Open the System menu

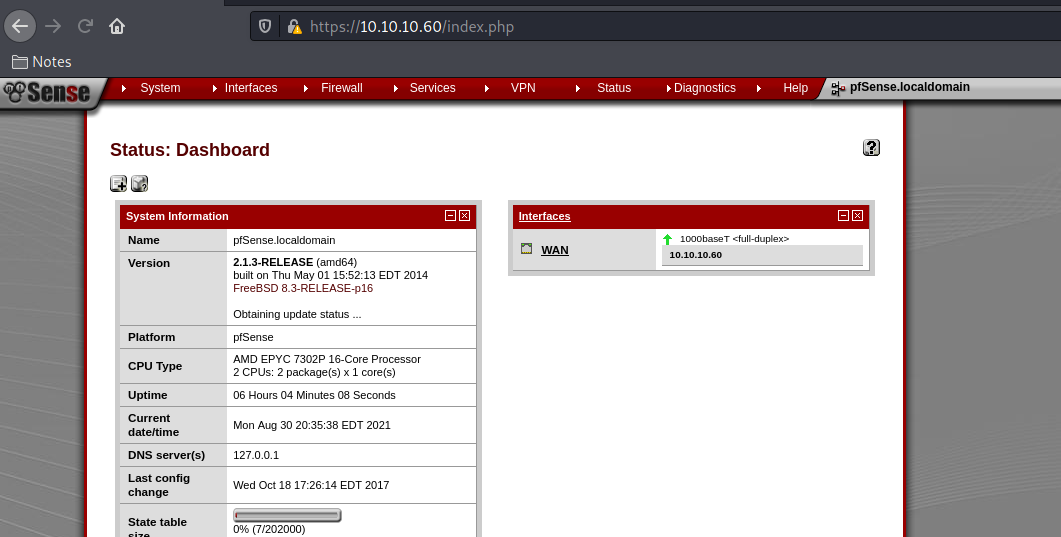[x=160, y=88]
